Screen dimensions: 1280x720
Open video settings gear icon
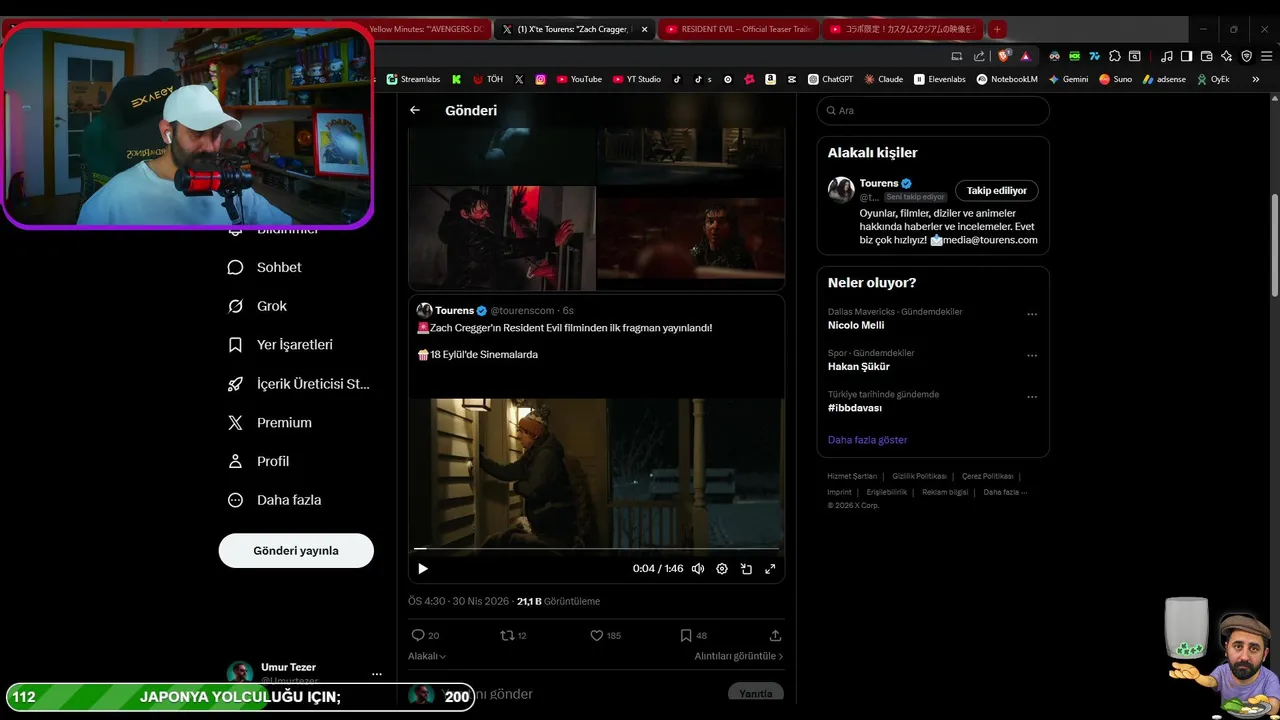coord(722,569)
